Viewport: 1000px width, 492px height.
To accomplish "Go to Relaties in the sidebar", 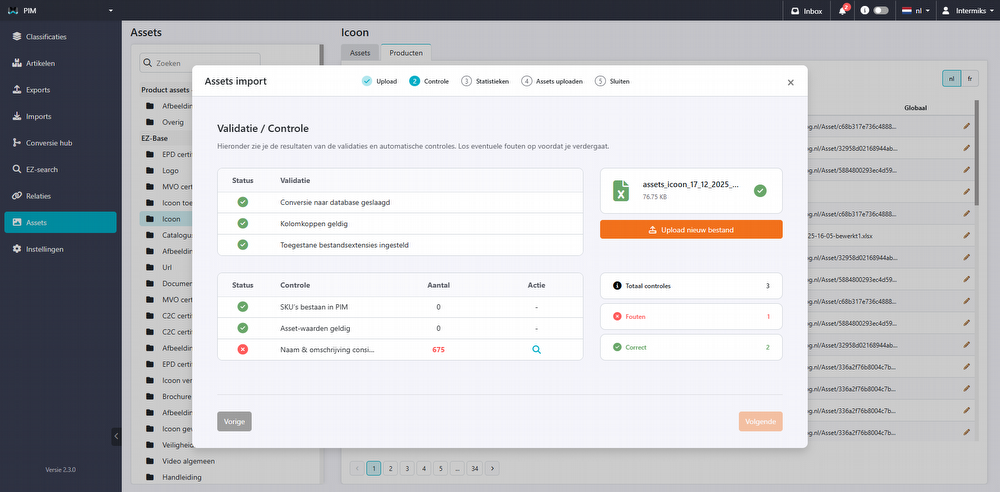I will pos(38,196).
